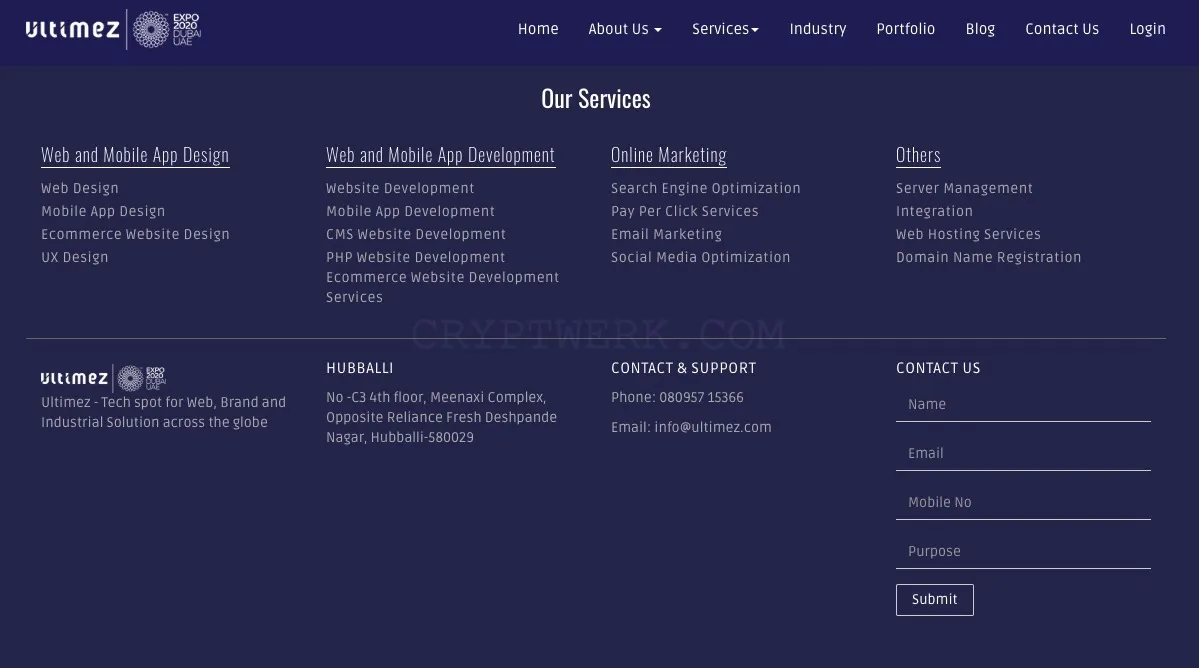Open Ecommerce Website Design link
This screenshot has height=668, width=1199.
[135, 234]
